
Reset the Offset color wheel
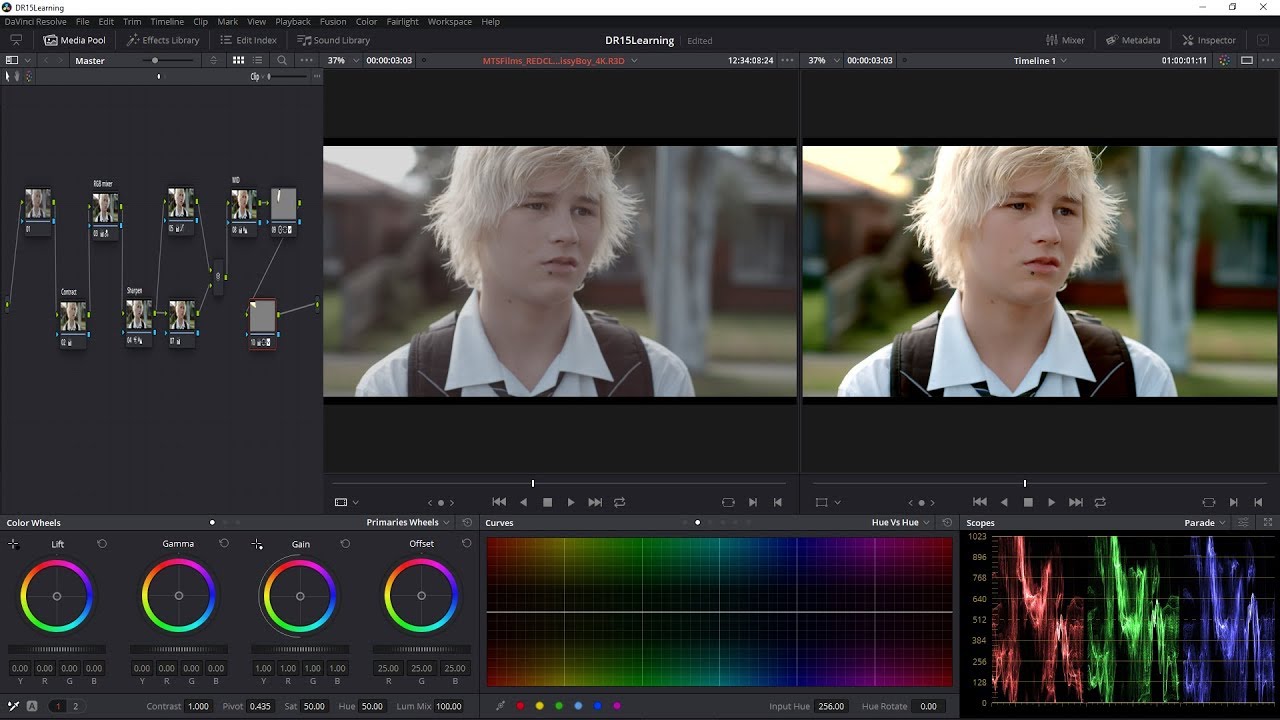pyautogui.click(x=466, y=544)
